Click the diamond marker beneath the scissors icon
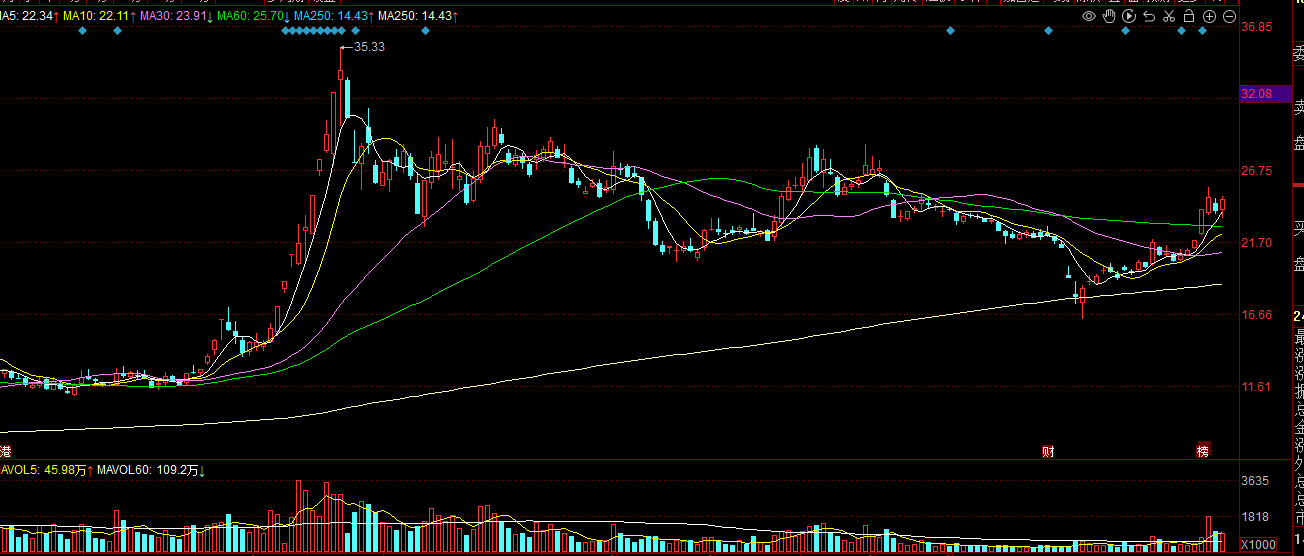This screenshot has height=556, width=1304. pos(1181,31)
